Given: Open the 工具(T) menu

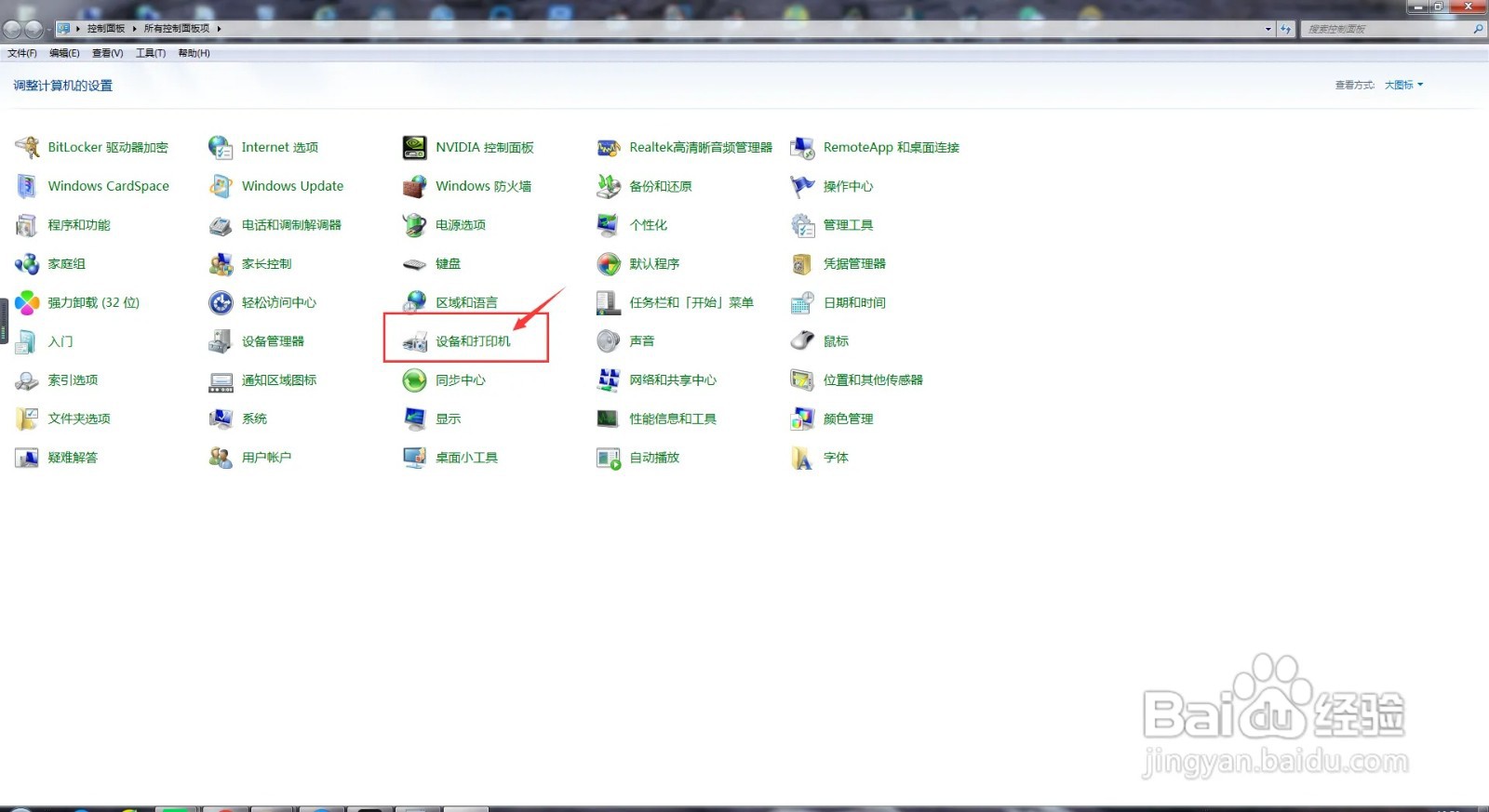Looking at the screenshot, I should tap(151, 53).
